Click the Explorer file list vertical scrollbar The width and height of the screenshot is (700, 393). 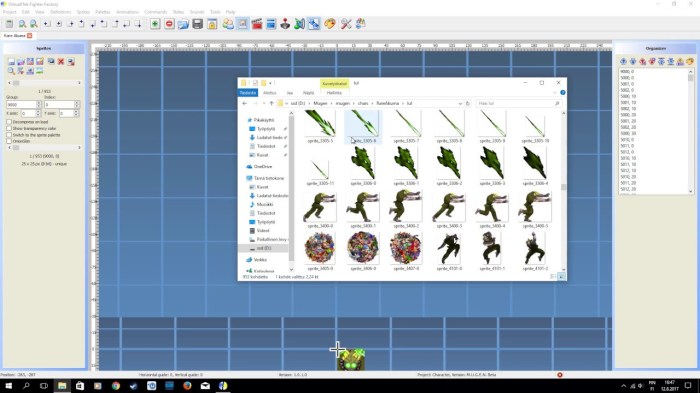point(563,187)
